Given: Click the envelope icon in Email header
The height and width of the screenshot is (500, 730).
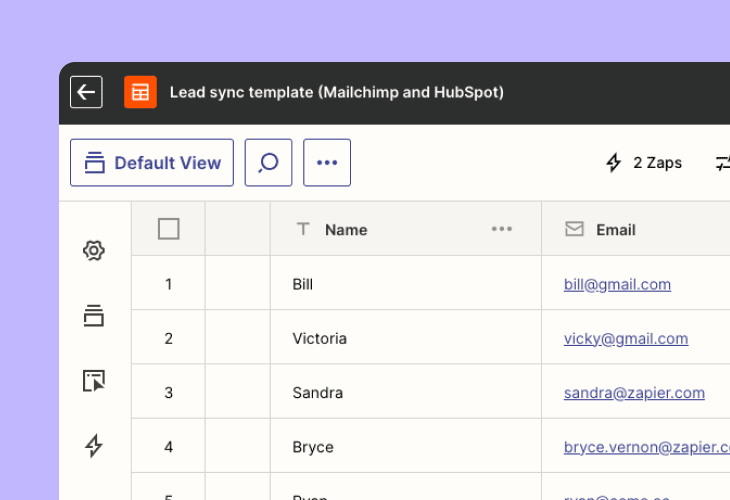Looking at the screenshot, I should 575,229.
